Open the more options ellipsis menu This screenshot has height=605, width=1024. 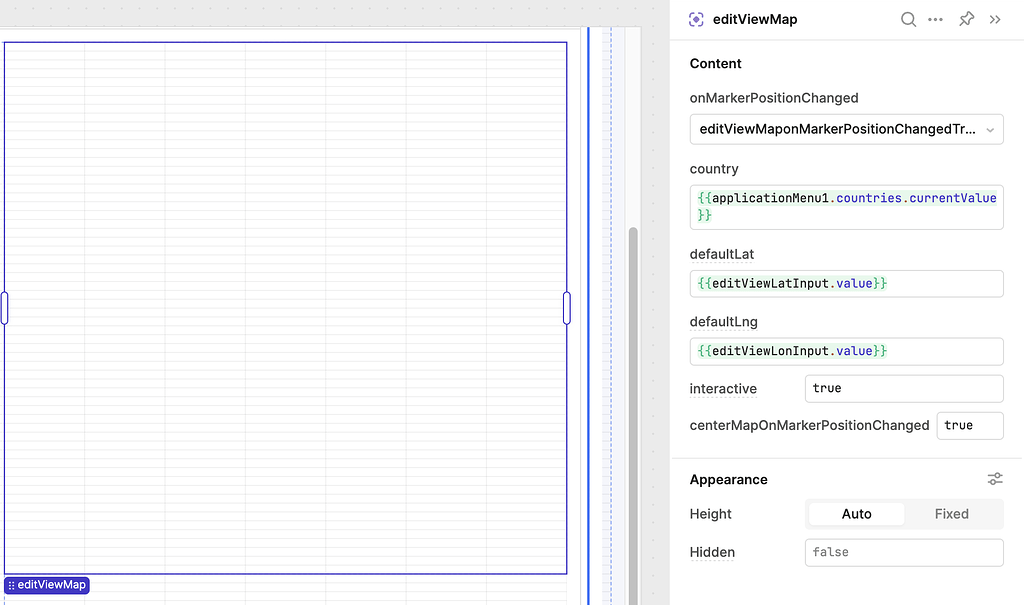pos(935,19)
